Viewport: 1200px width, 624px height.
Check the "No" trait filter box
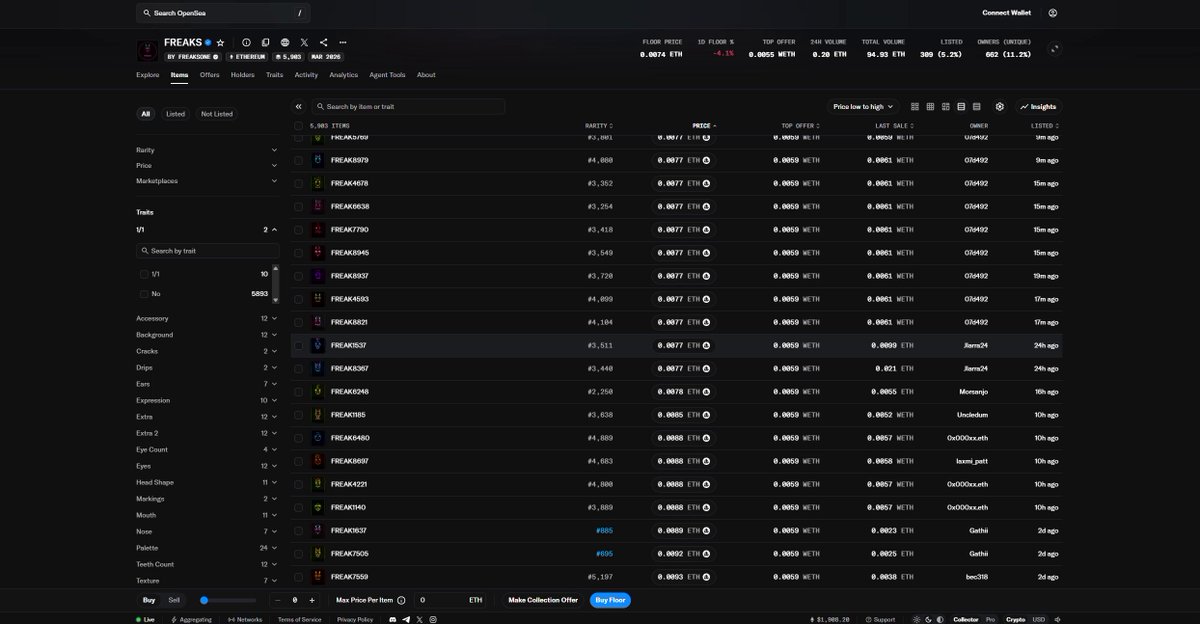click(x=144, y=294)
